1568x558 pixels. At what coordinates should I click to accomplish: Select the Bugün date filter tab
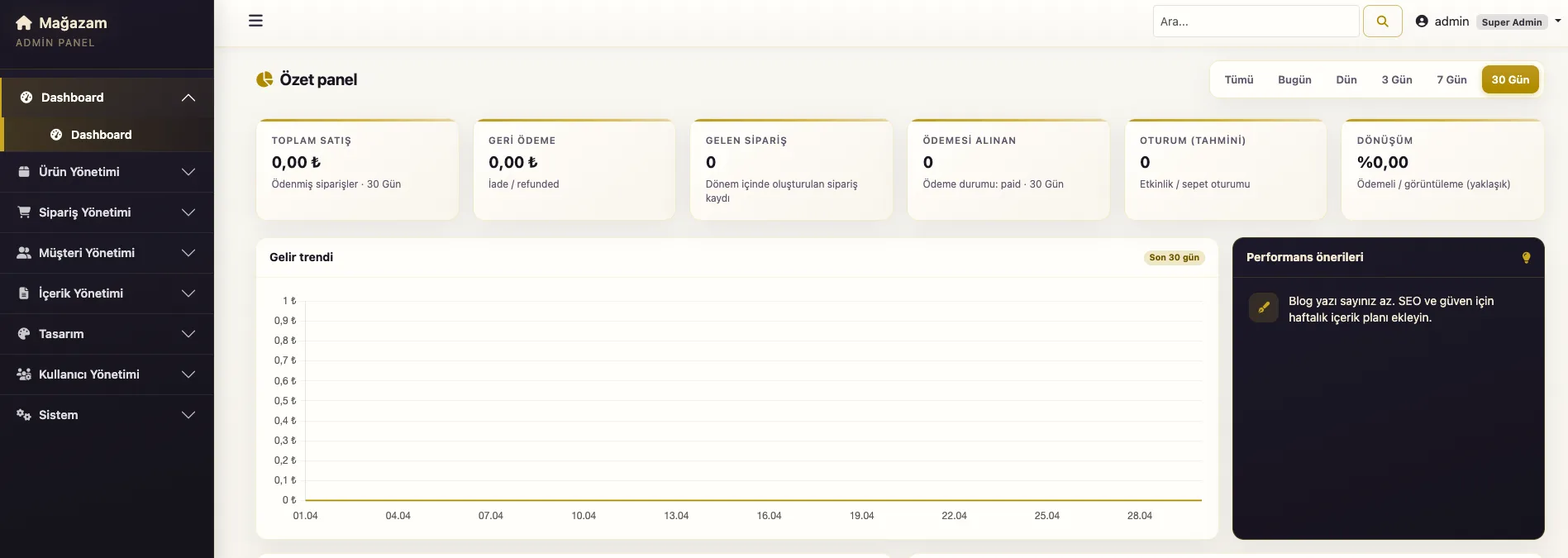click(1294, 80)
